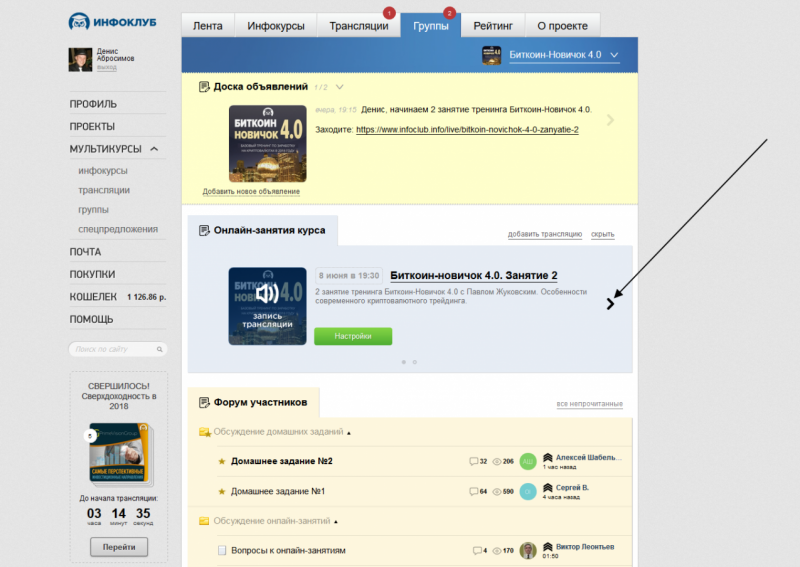Open Алексей Шабель... author avatar
Screen dimensions: 800x567
528,461
